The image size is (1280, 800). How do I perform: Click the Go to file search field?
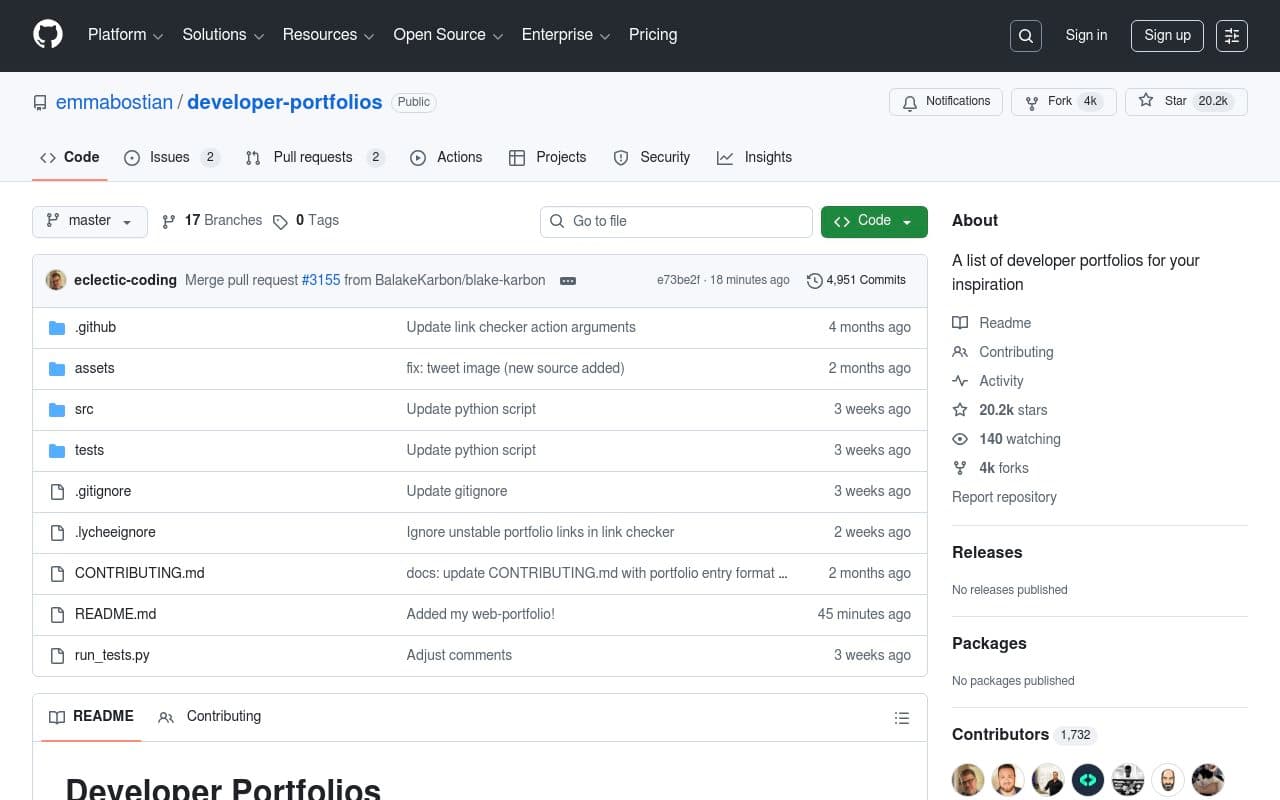pyautogui.click(x=676, y=221)
